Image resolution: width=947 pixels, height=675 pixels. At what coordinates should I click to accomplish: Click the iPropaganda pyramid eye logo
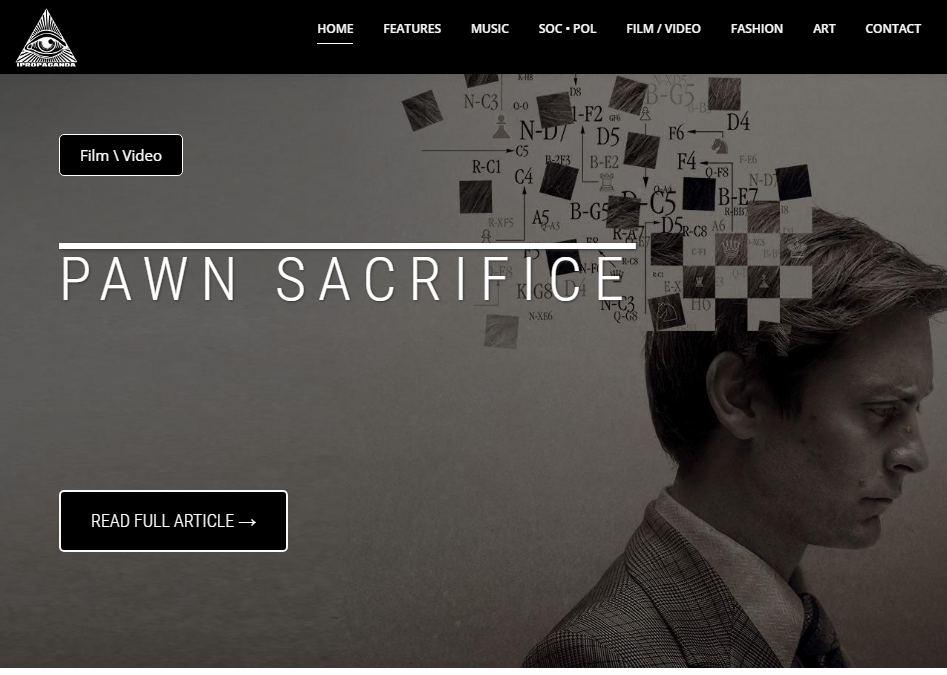47,37
